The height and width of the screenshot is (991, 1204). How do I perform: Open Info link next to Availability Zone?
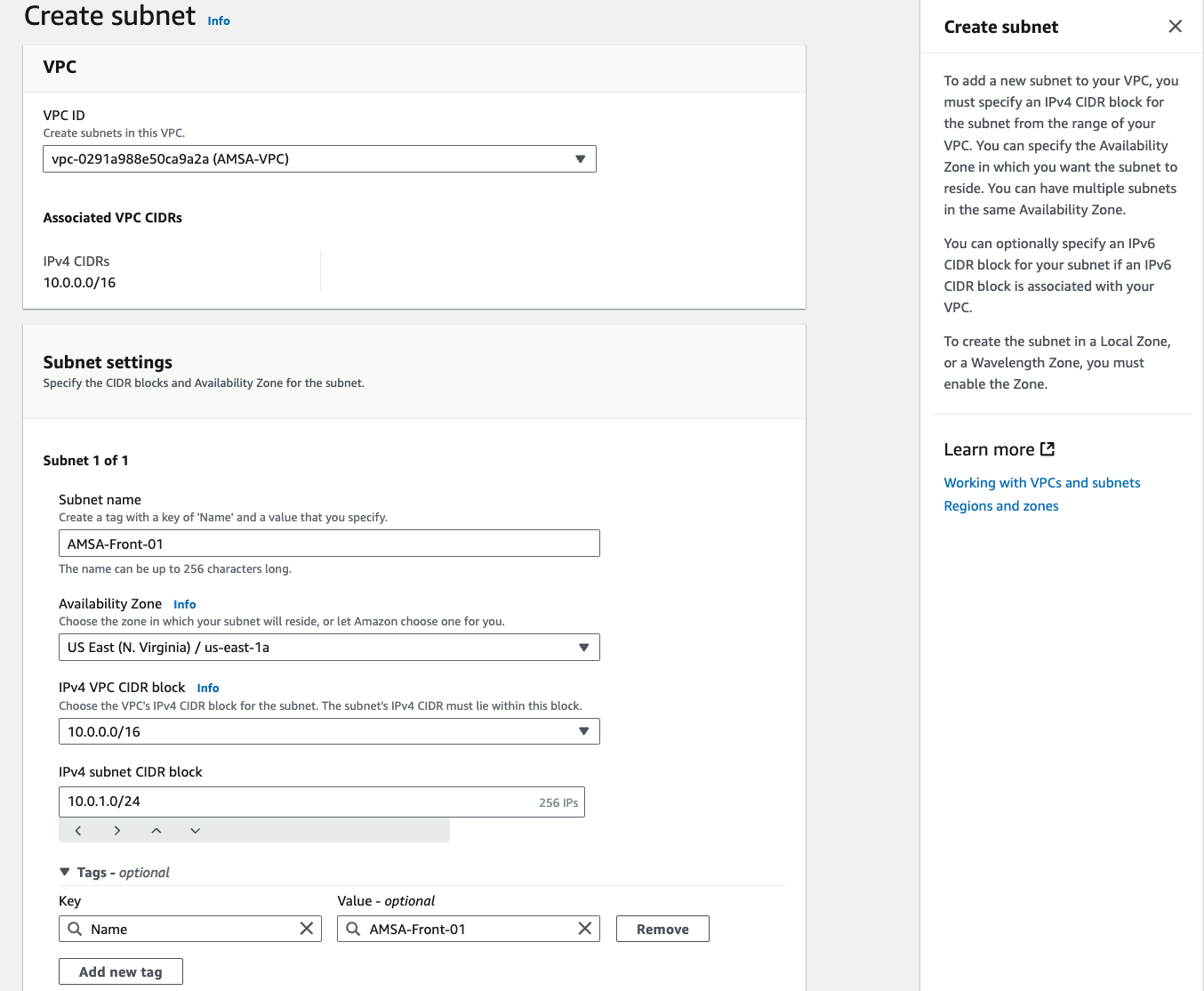click(x=185, y=605)
